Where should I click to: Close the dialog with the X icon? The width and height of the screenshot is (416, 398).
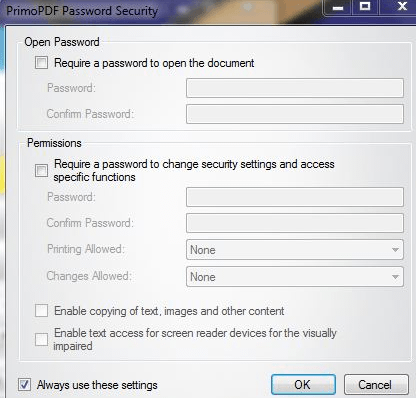tap(402, 7)
